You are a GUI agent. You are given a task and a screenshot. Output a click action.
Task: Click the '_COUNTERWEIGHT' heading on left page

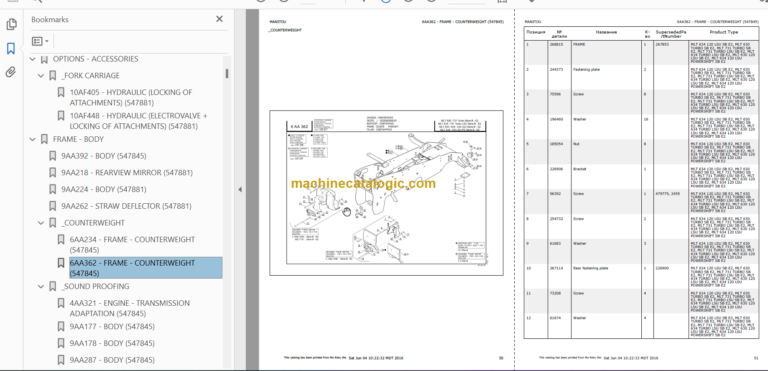point(285,30)
